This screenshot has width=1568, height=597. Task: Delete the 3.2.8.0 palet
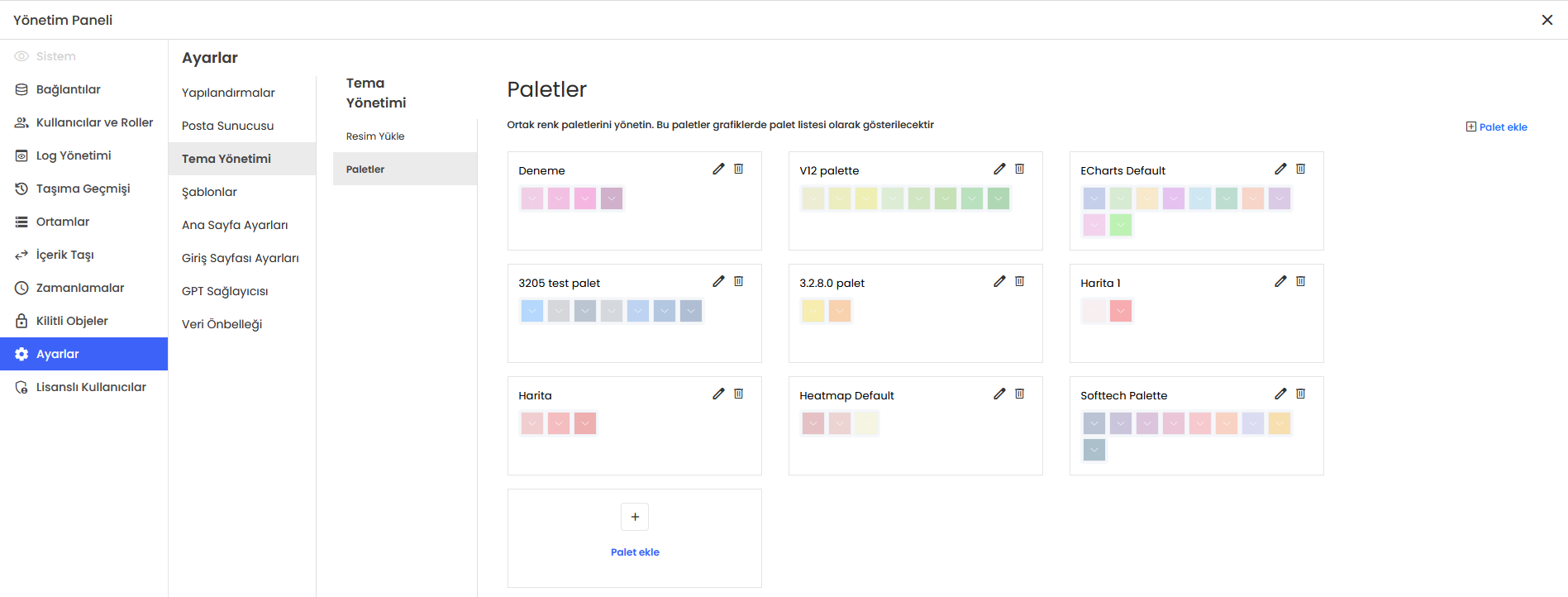[1019, 281]
